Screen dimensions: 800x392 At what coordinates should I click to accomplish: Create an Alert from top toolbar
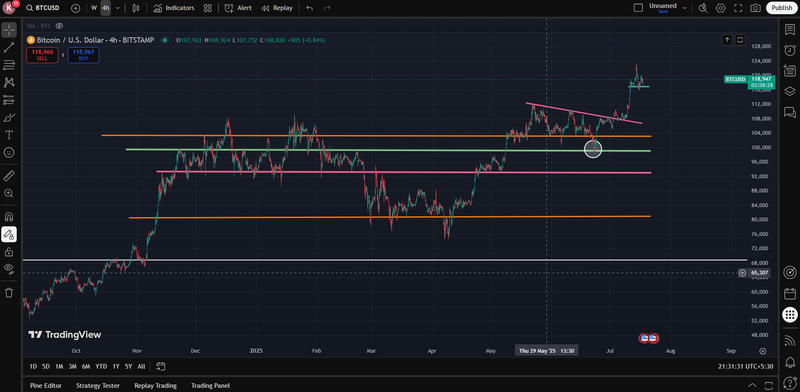[238, 8]
